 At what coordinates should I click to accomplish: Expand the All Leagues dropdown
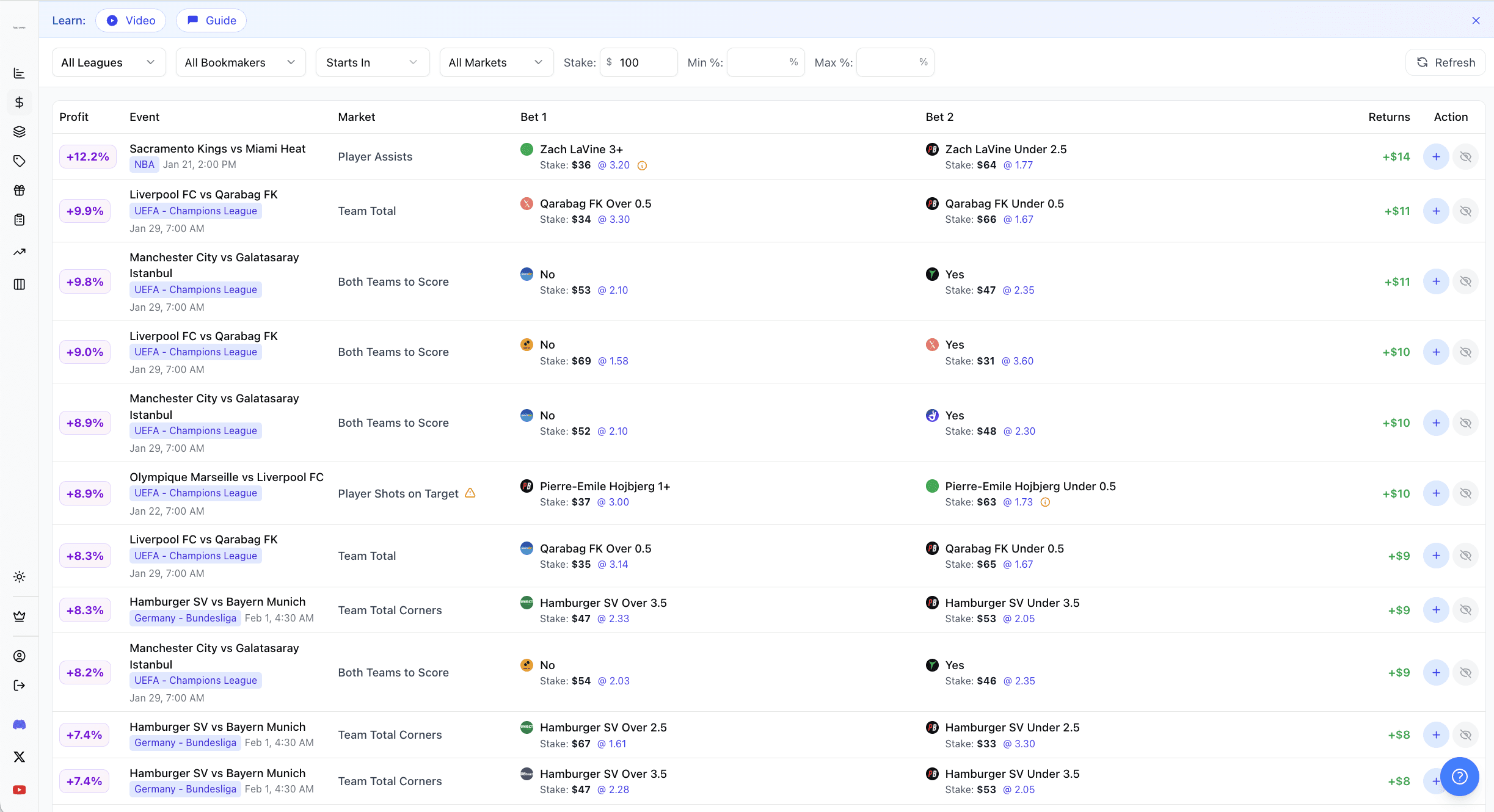tap(109, 62)
